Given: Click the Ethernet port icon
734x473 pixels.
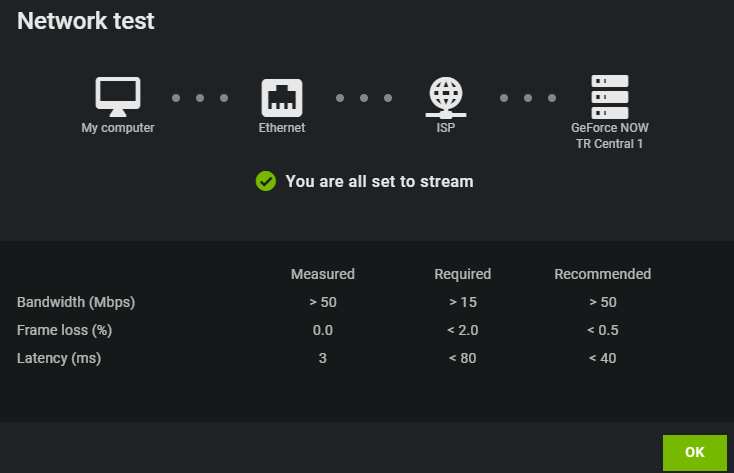Looking at the screenshot, I should coord(282,97).
